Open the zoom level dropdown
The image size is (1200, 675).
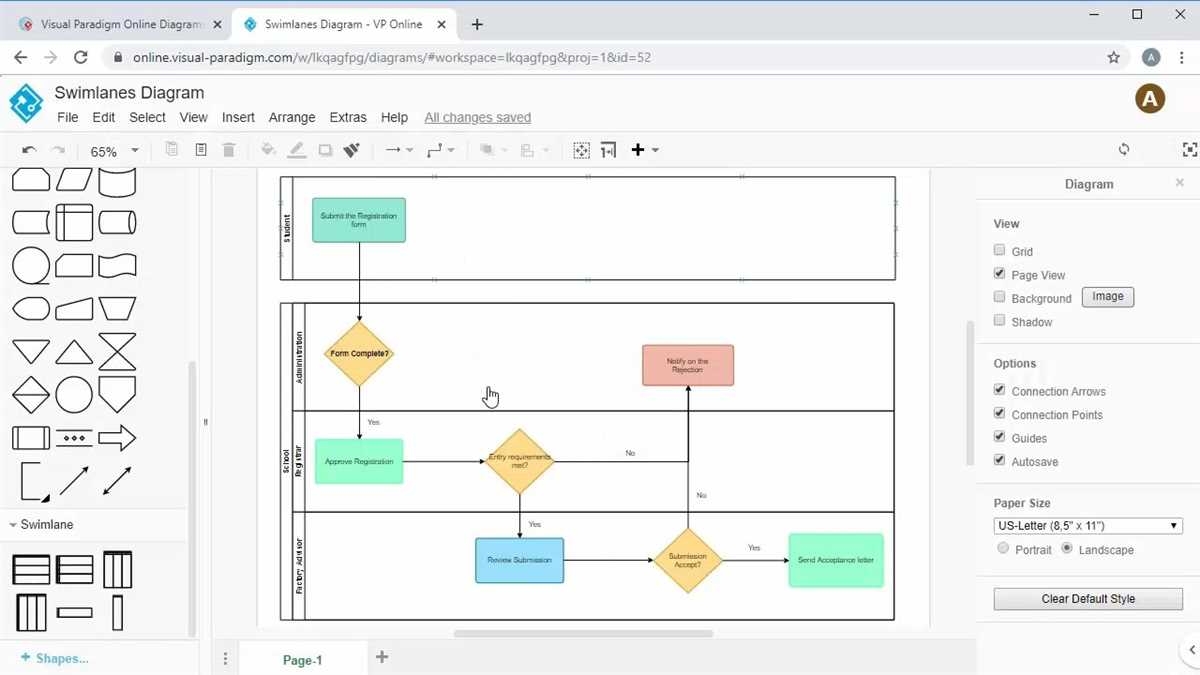[113, 150]
